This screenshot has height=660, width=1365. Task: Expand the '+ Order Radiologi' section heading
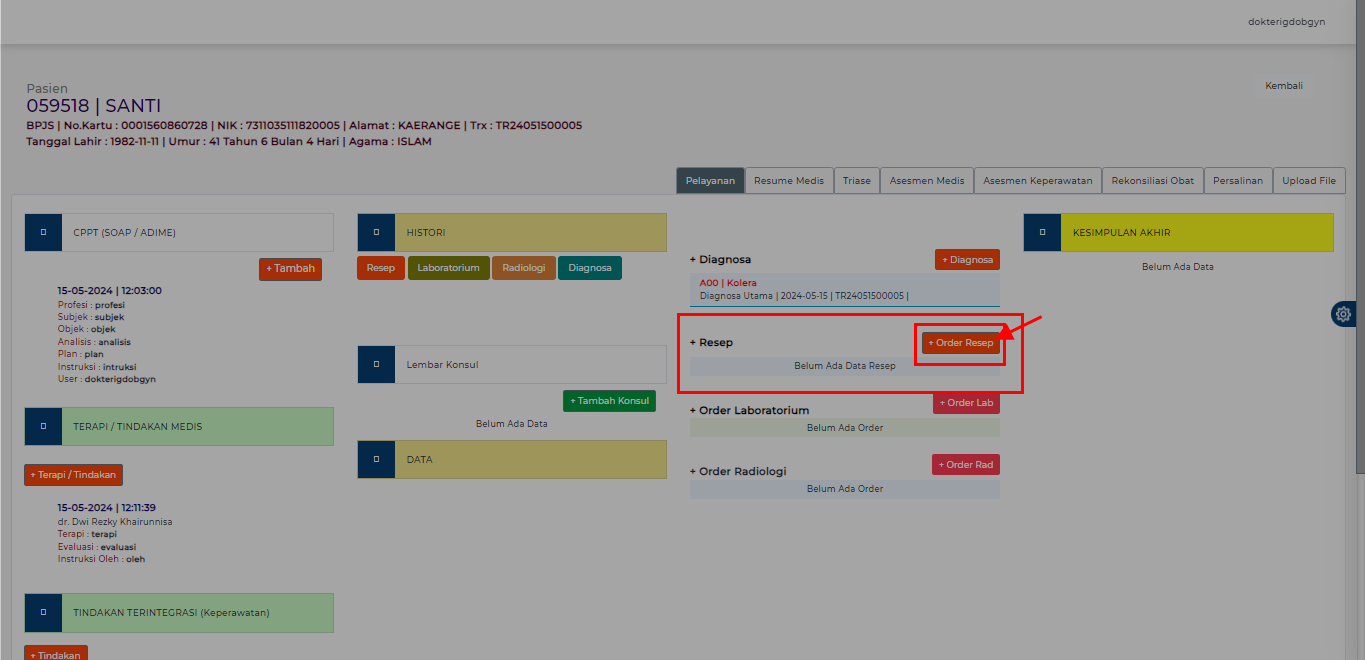point(738,471)
